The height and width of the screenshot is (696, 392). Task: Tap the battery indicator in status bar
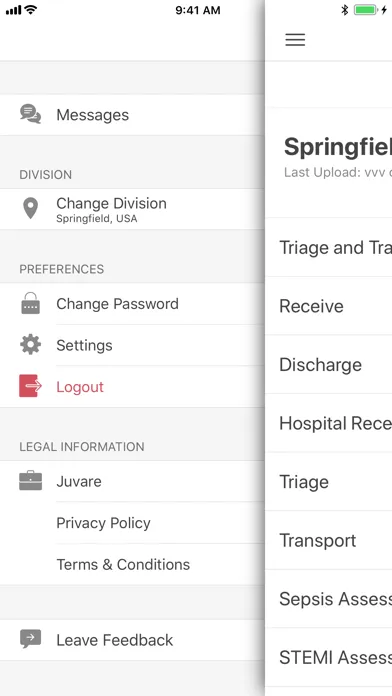tap(365, 10)
